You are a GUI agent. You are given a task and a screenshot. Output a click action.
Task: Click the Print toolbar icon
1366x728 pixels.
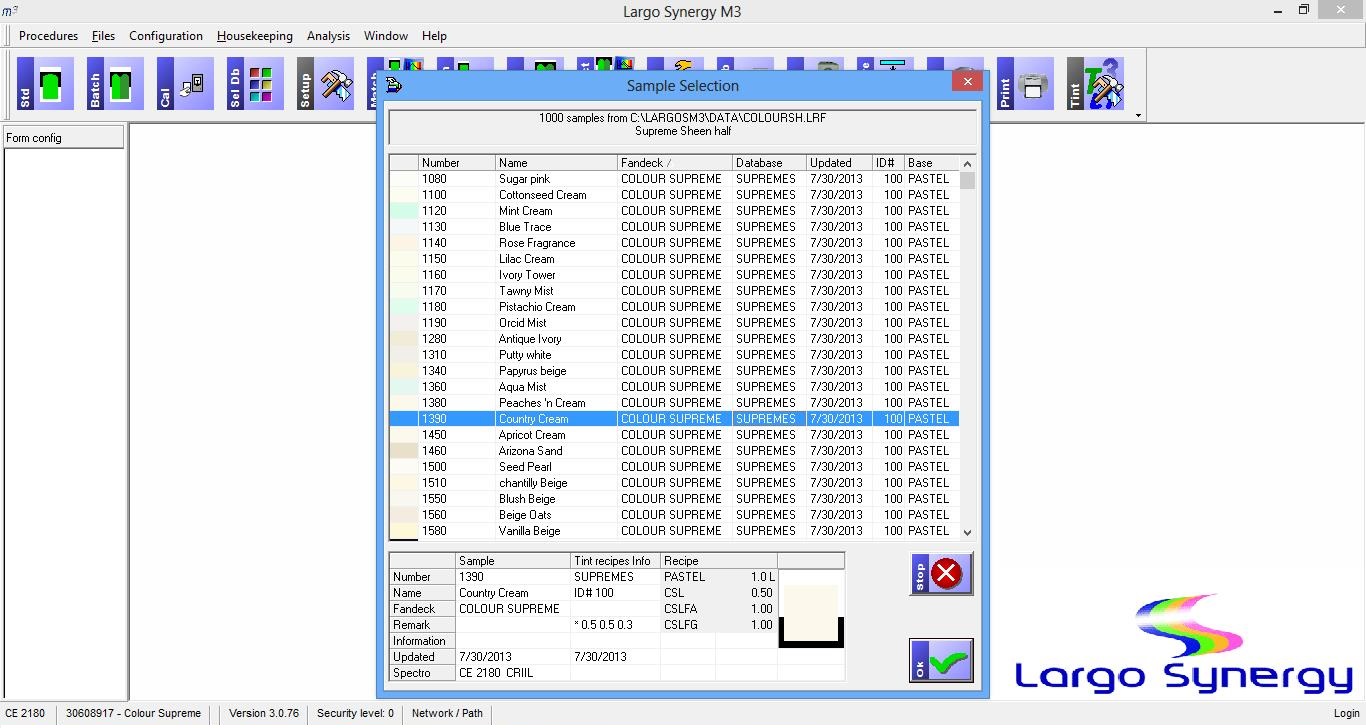(x=1025, y=84)
